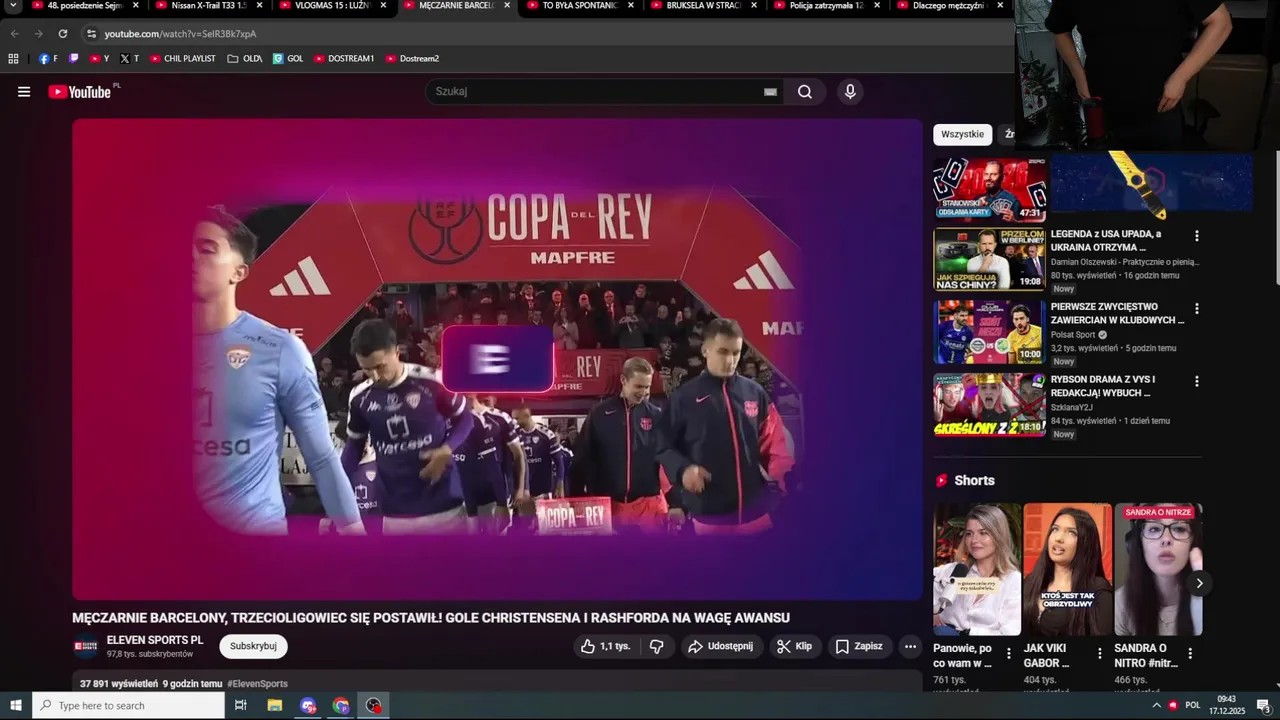Open the SANDRA O NITRO short
1280x720 pixels.
1158,569
